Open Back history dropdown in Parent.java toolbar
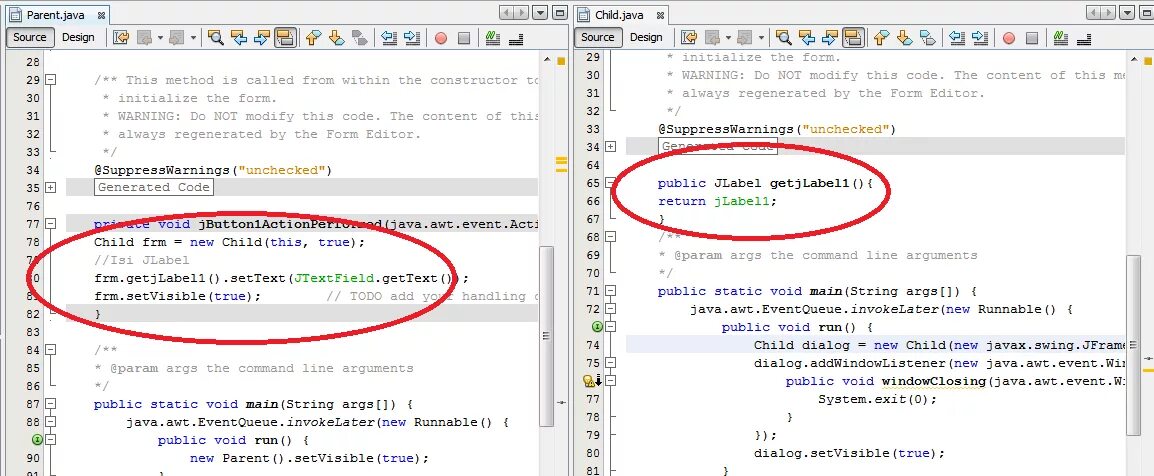This screenshot has height=476, width=1154. pos(160,38)
